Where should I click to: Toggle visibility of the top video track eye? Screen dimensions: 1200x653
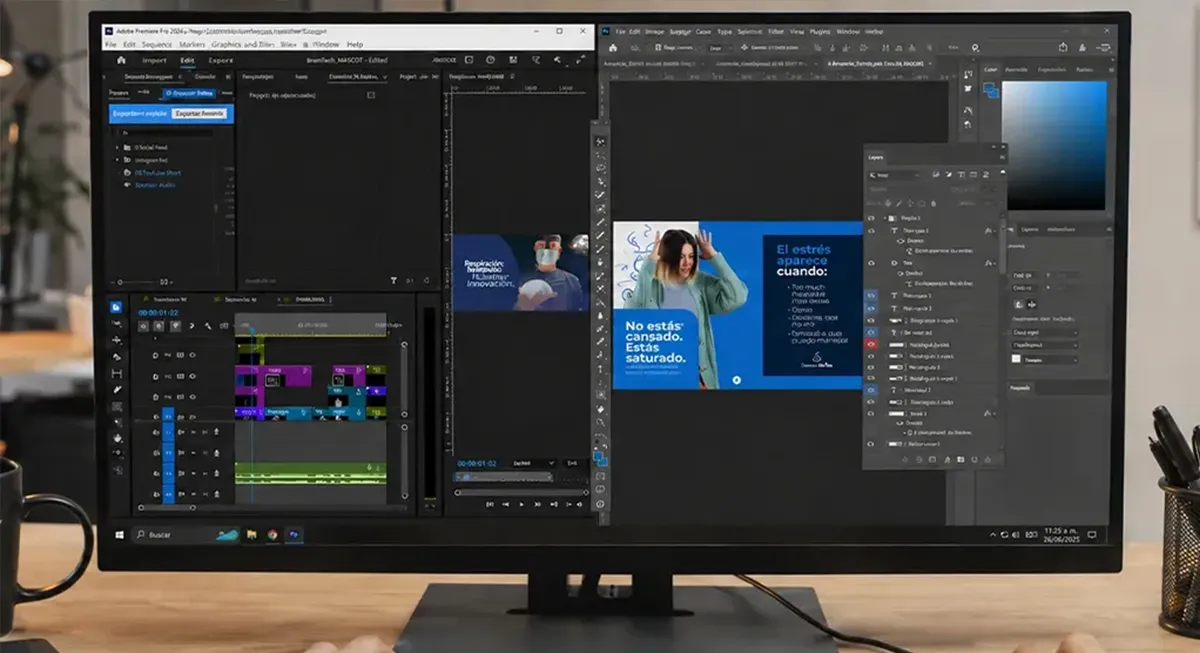tap(191, 355)
